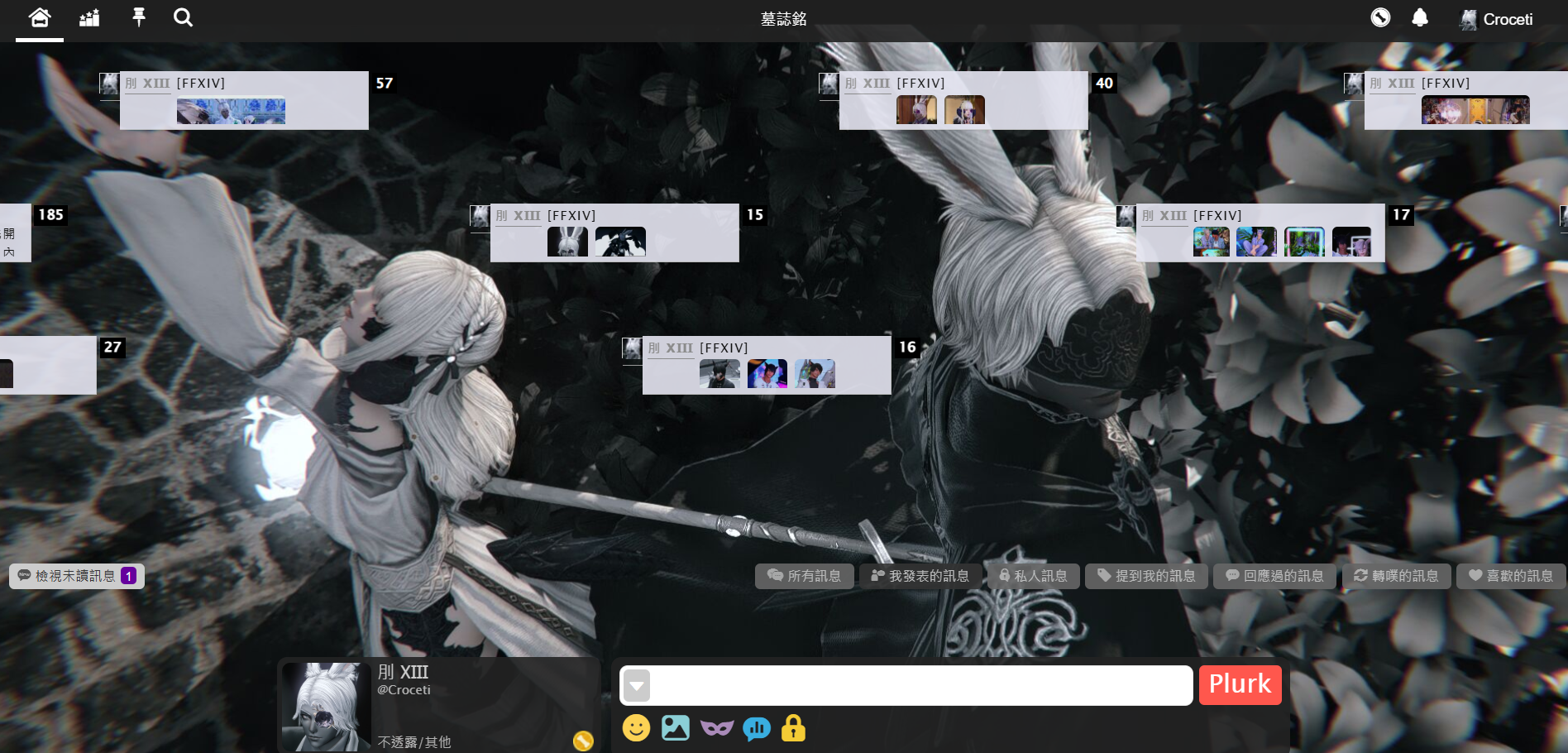The width and height of the screenshot is (1568, 753).
Task: Select the 提到我的訊息 filter tab
Action: 1146,576
